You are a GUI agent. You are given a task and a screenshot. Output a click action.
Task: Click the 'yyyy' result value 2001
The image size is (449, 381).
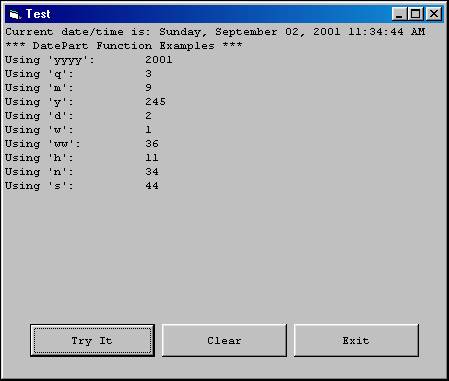pyautogui.click(x=159, y=60)
